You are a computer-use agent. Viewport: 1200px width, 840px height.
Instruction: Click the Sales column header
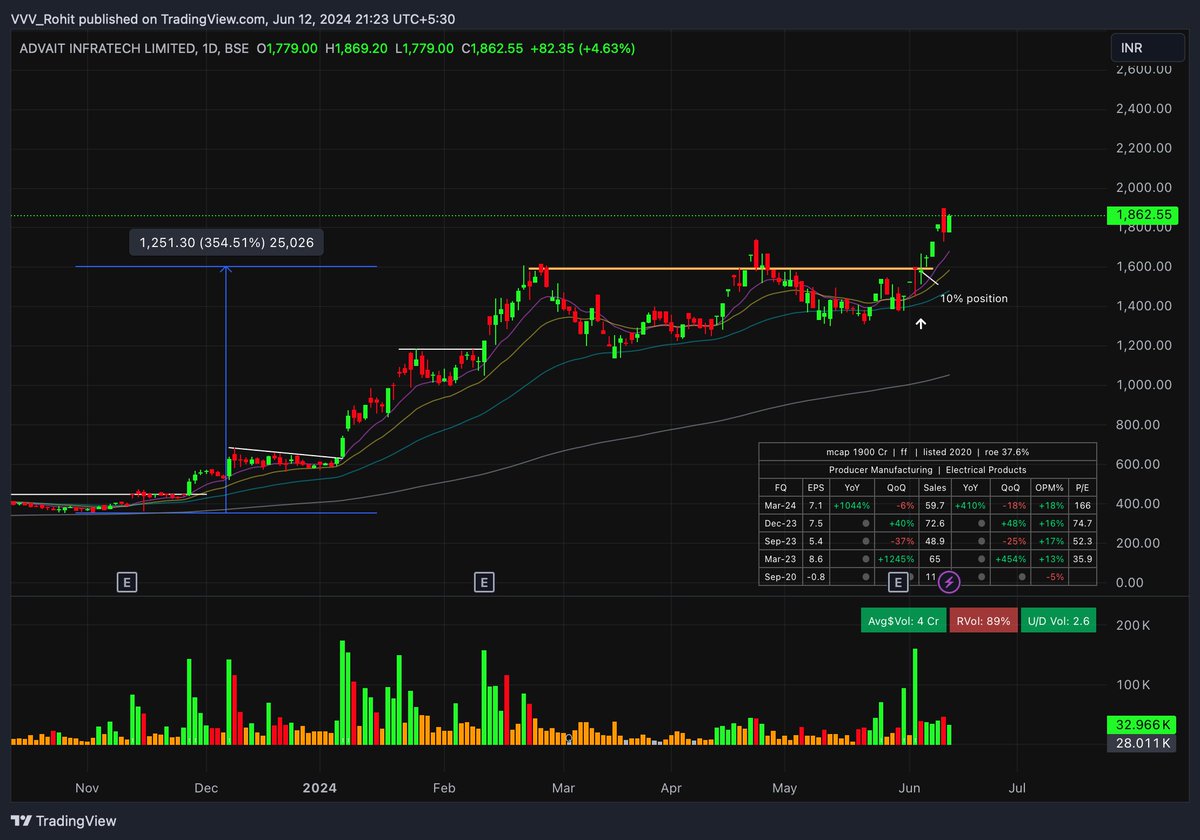(935, 487)
